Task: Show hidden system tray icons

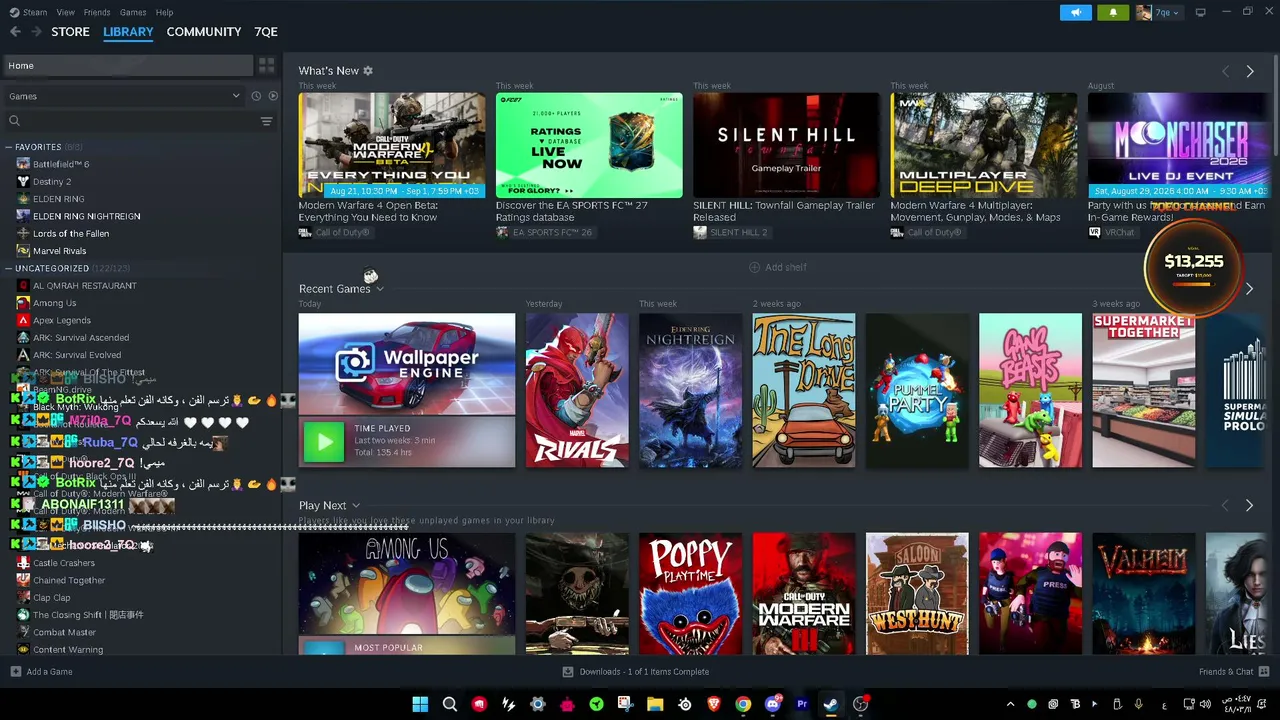Action: 1010,704
